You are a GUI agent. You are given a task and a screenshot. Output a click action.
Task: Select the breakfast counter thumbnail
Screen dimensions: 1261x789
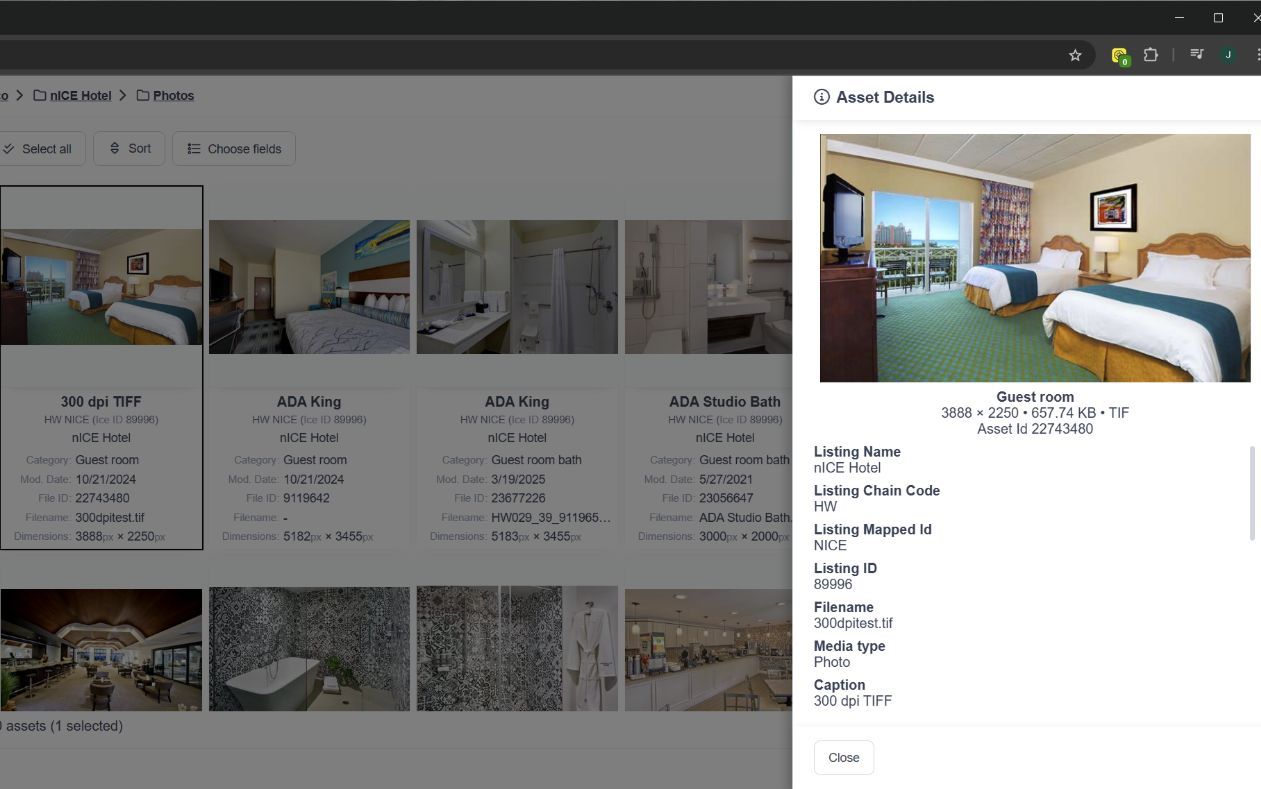point(708,649)
